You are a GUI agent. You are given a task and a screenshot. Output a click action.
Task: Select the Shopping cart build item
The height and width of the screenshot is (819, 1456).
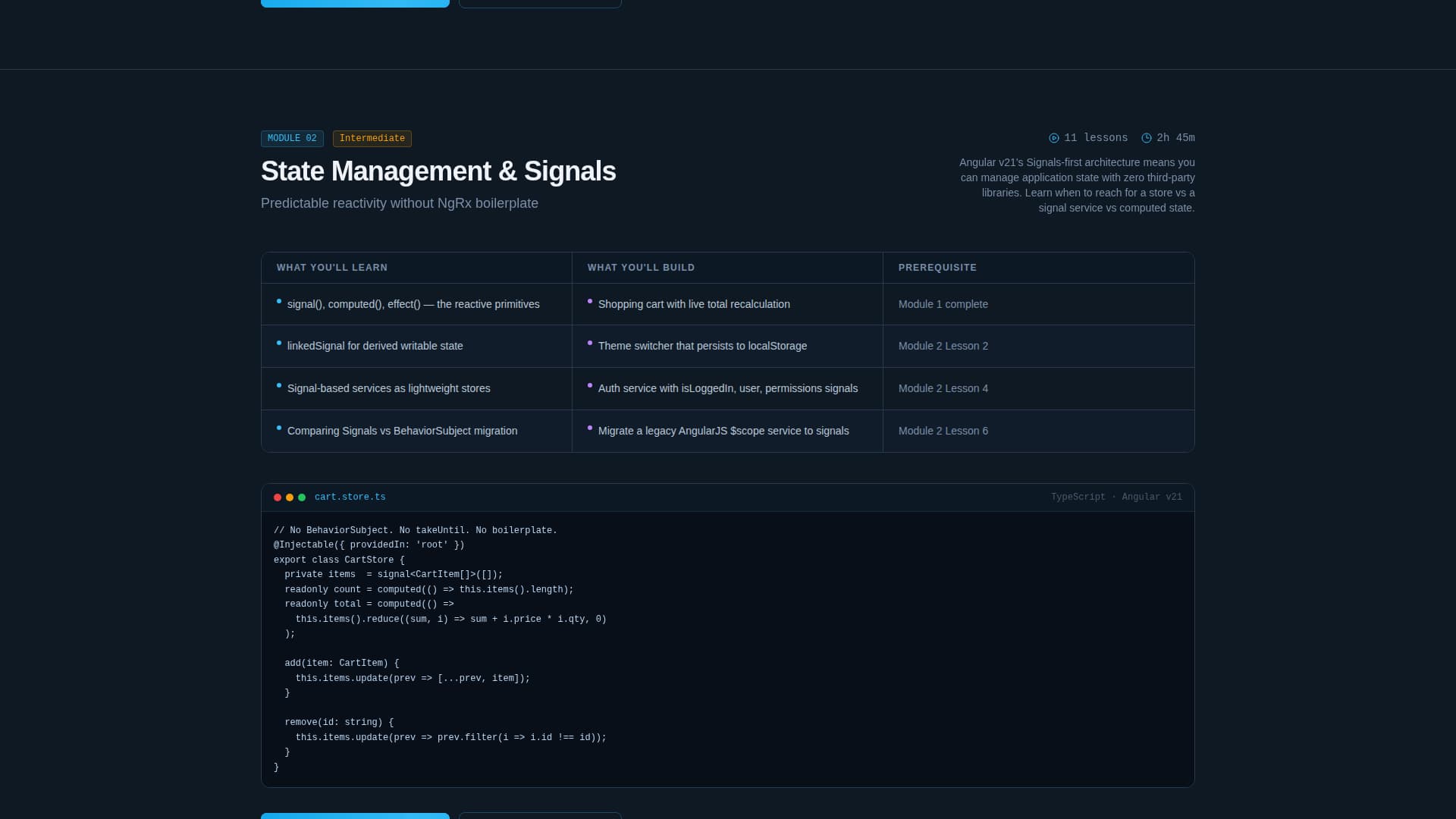693,304
